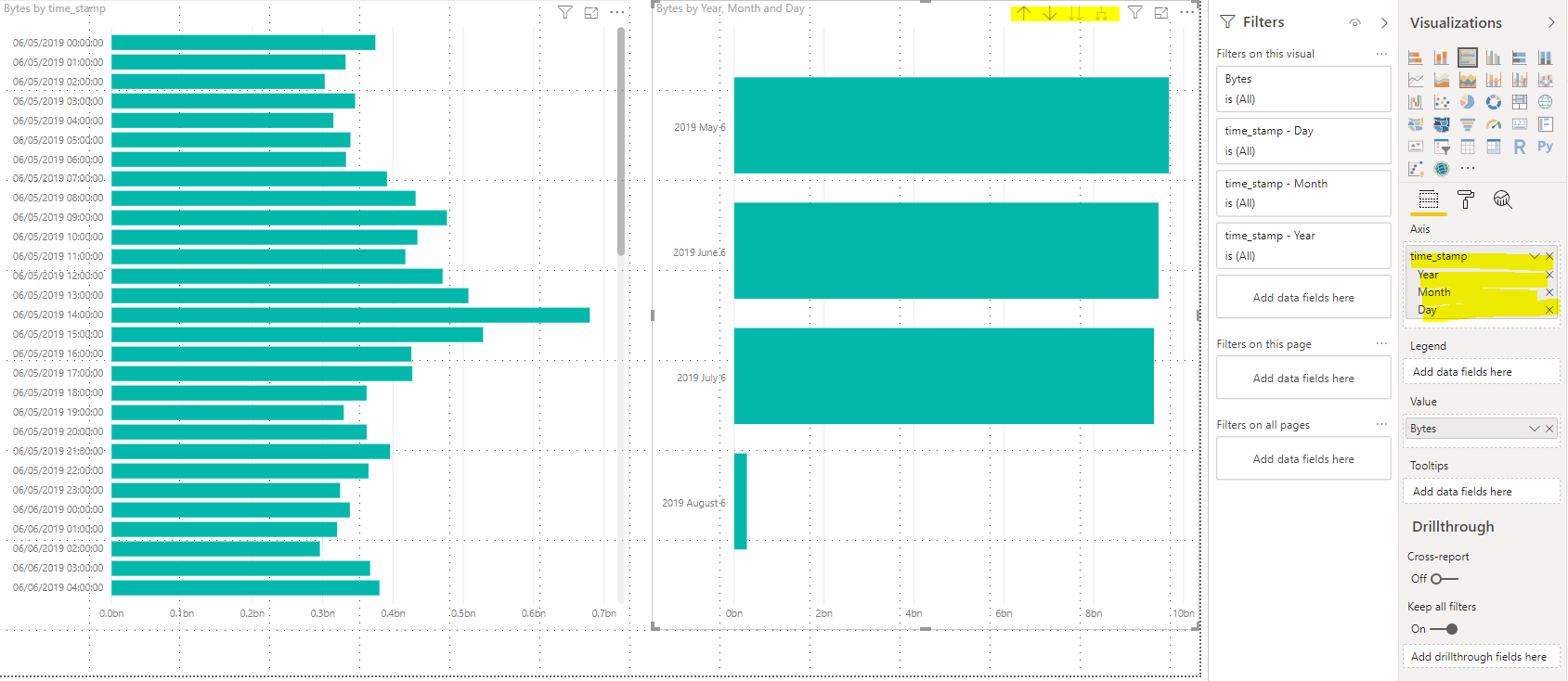The height and width of the screenshot is (681, 1568).
Task: Select the stacked column chart visualization
Action: [x=1441, y=58]
